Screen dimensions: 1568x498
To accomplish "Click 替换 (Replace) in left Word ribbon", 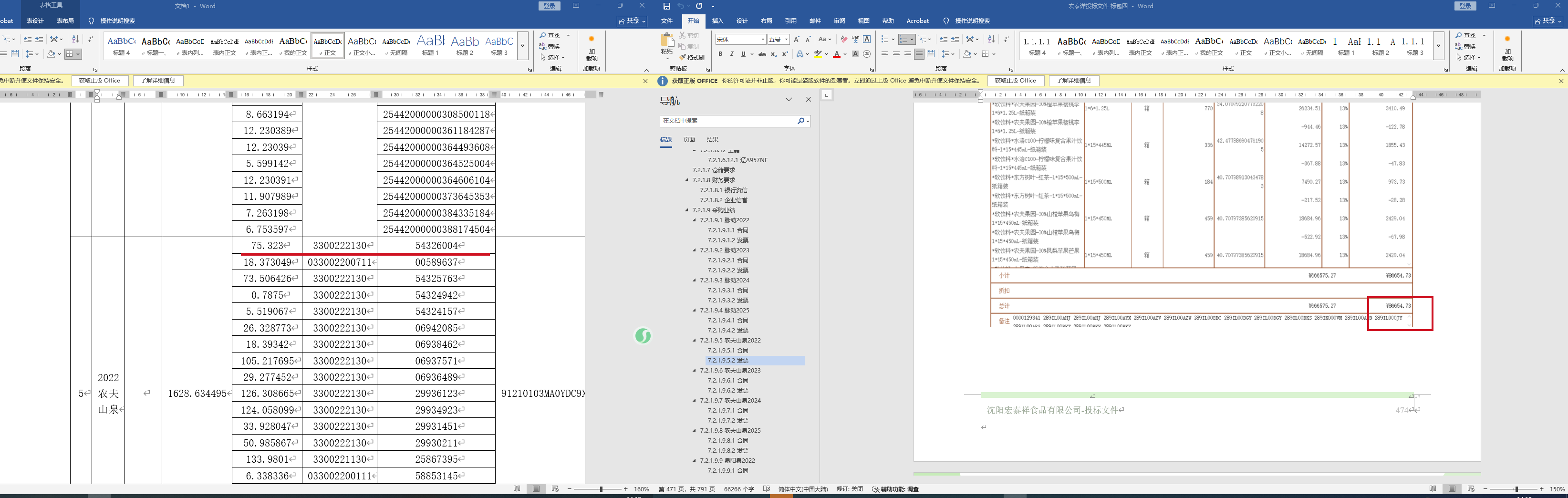I will pyautogui.click(x=550, y=46).
